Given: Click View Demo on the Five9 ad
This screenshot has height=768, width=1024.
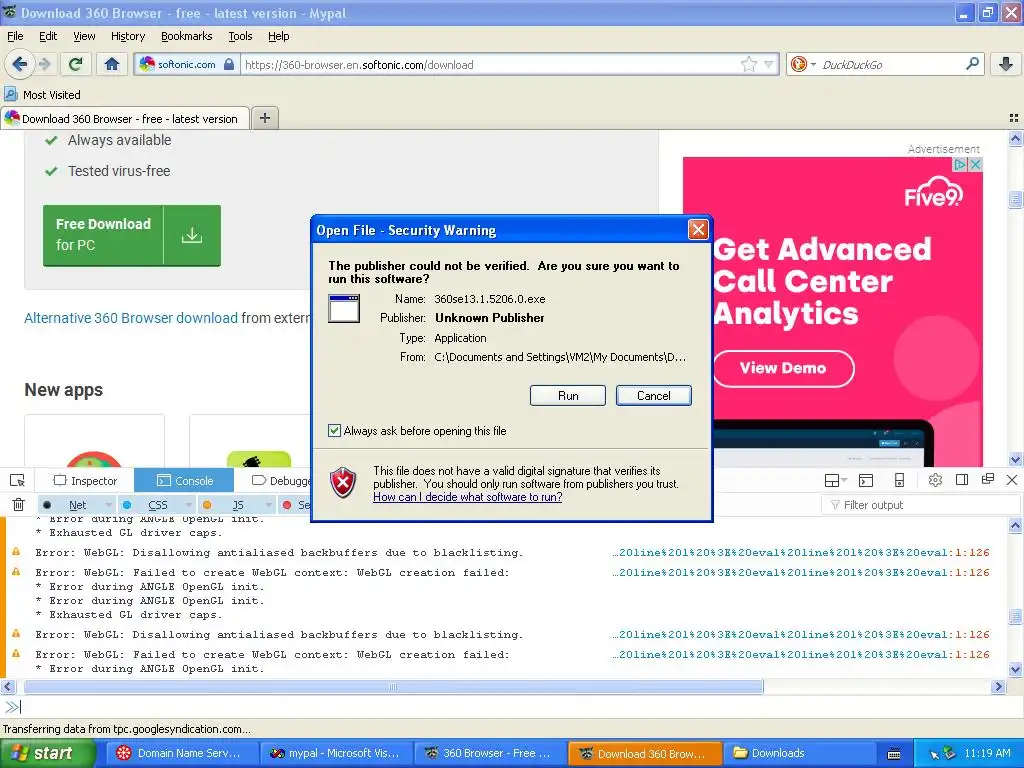Looking at the screenshot, I should [x=783, y=368].
